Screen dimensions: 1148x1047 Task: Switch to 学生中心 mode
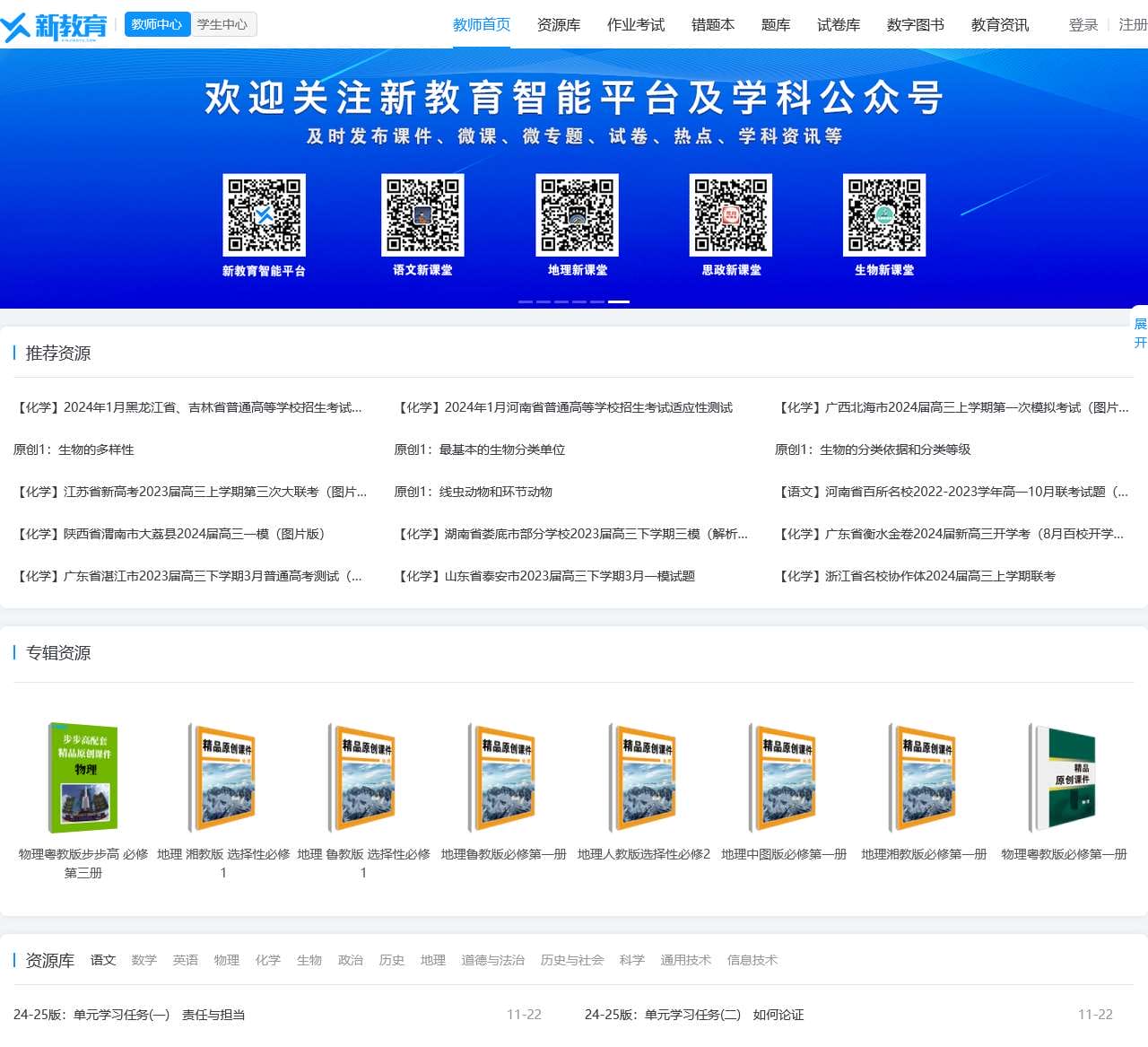222,24
